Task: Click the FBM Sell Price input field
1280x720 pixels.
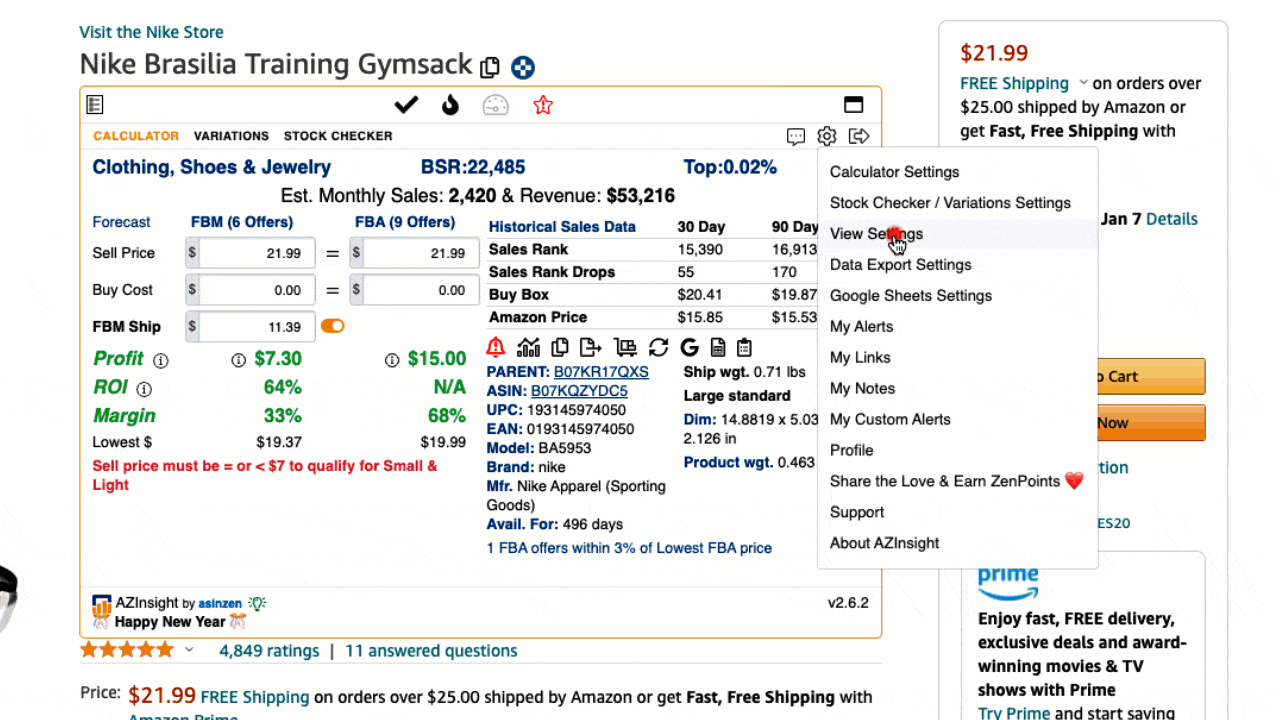Action: click(257, 254)
